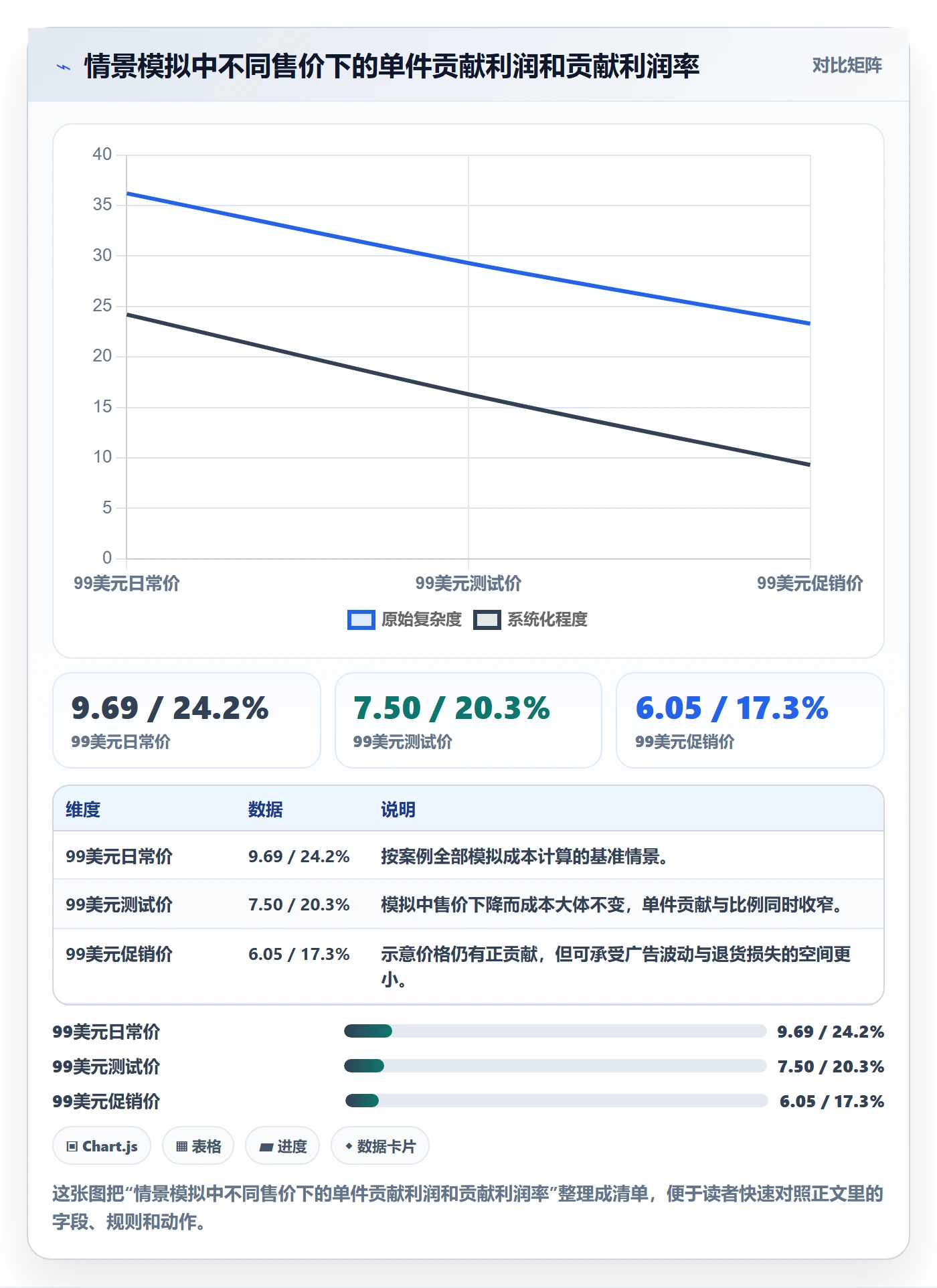Select the 9.69 / 24.2% data card
The height and width of the screenshot is (1288, 937).
click(187, 720)
